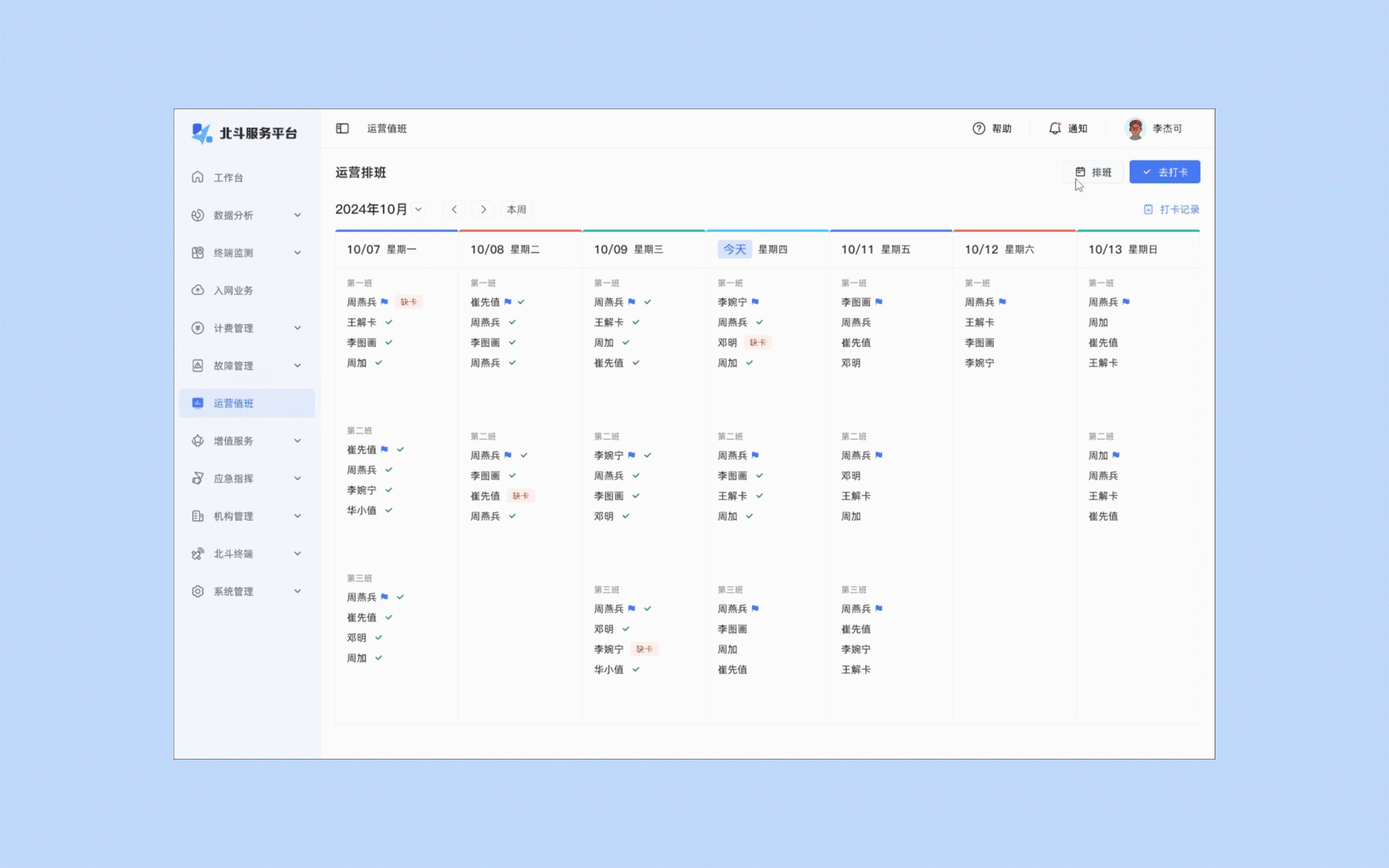Click the 排班 button
Image resolution: width=1389 pixels, height=868 pixels.
pos(1093,172)
